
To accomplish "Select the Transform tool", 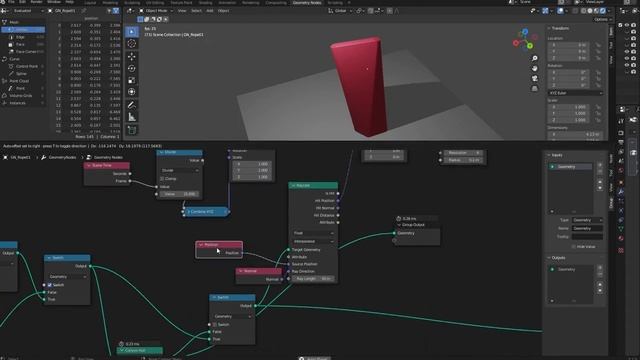I will click(131, 92).
